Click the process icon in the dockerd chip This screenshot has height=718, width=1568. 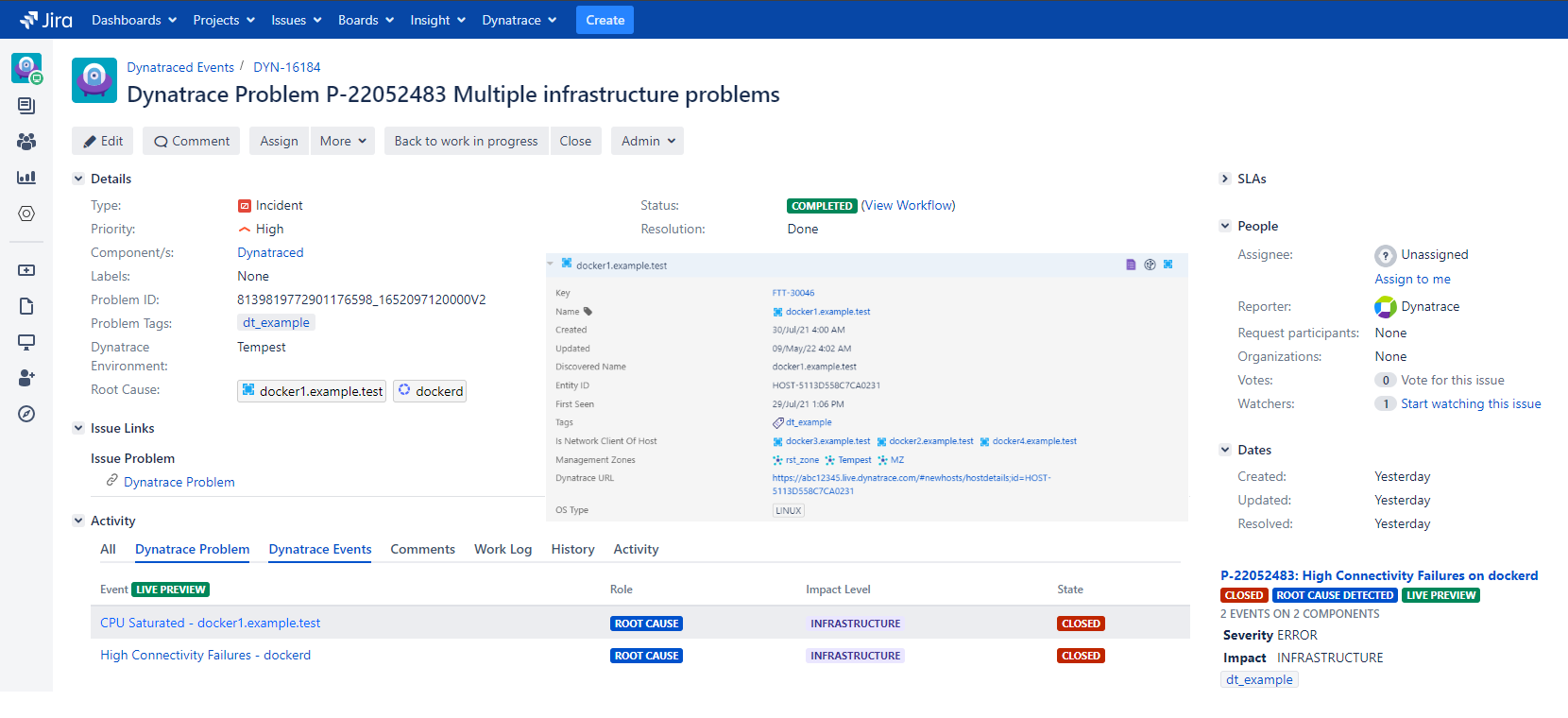tap(404, 390)
